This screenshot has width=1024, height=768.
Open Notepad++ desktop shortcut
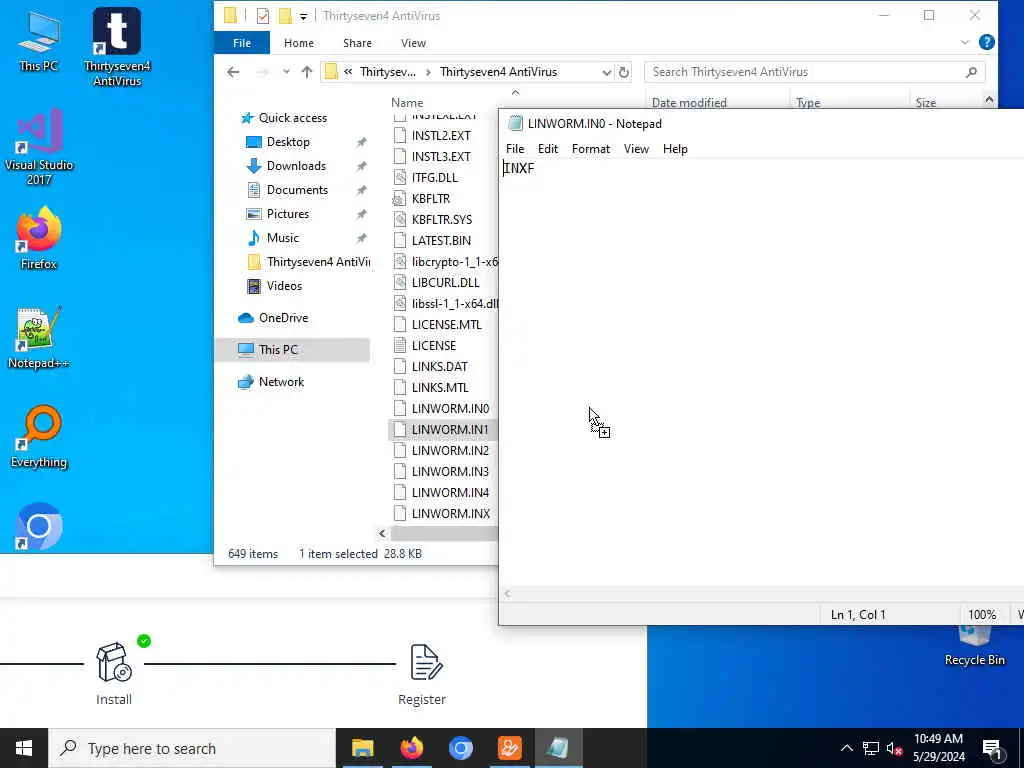[39, 338]
